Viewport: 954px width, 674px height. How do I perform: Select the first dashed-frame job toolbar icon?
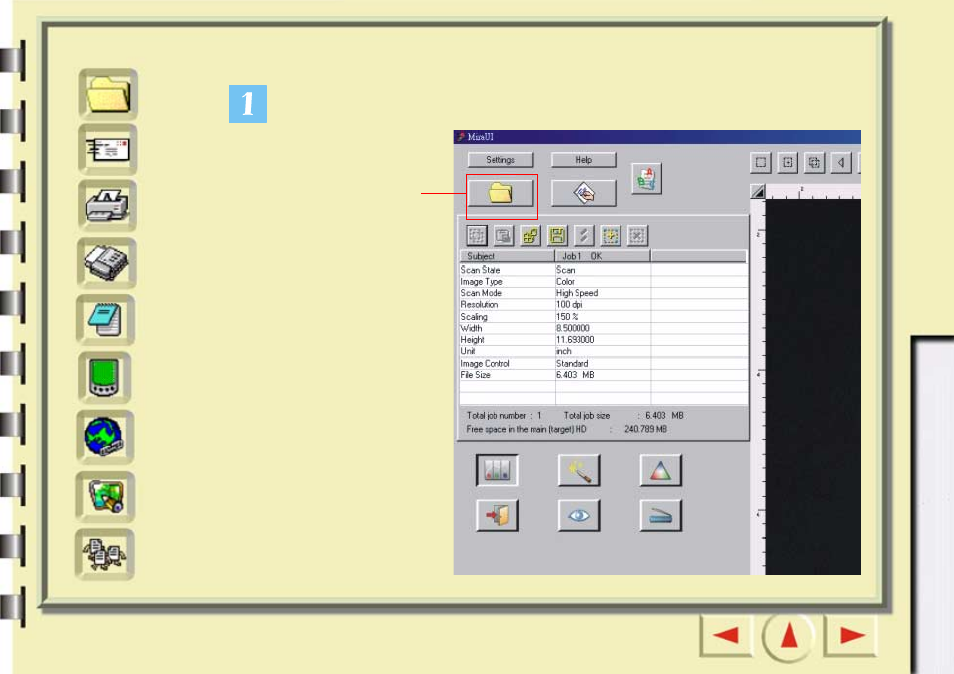point(477,235)
